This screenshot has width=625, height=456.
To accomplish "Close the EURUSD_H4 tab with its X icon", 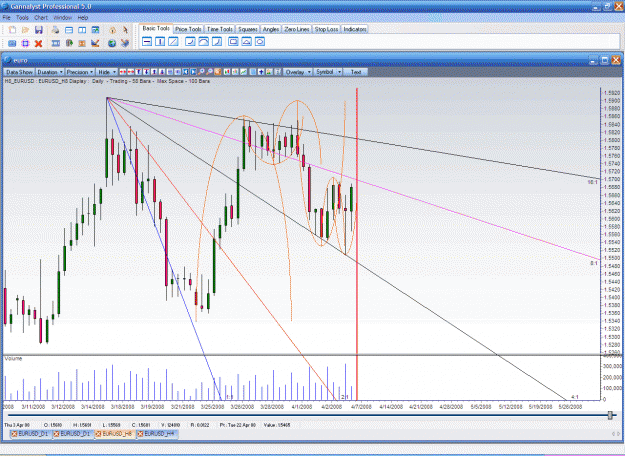I will pos(140,434).
